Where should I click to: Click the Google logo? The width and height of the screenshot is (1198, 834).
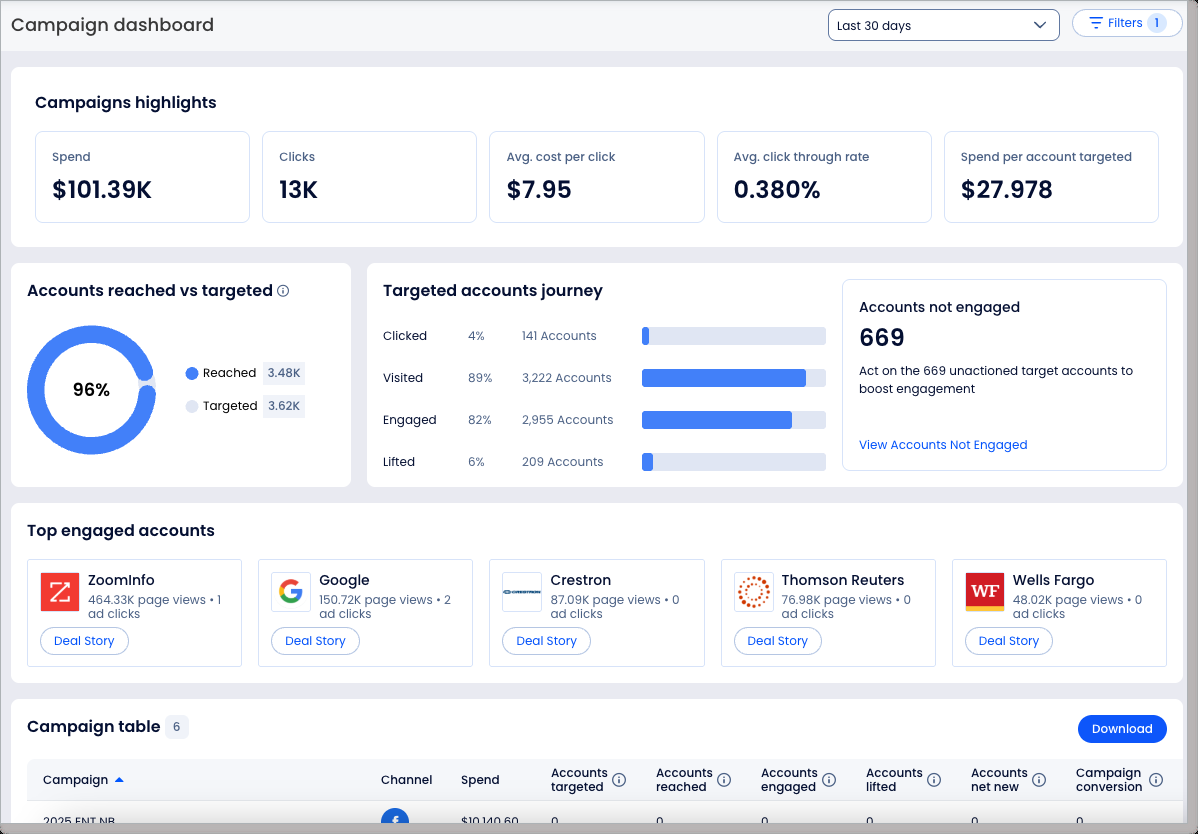[290, 592]
